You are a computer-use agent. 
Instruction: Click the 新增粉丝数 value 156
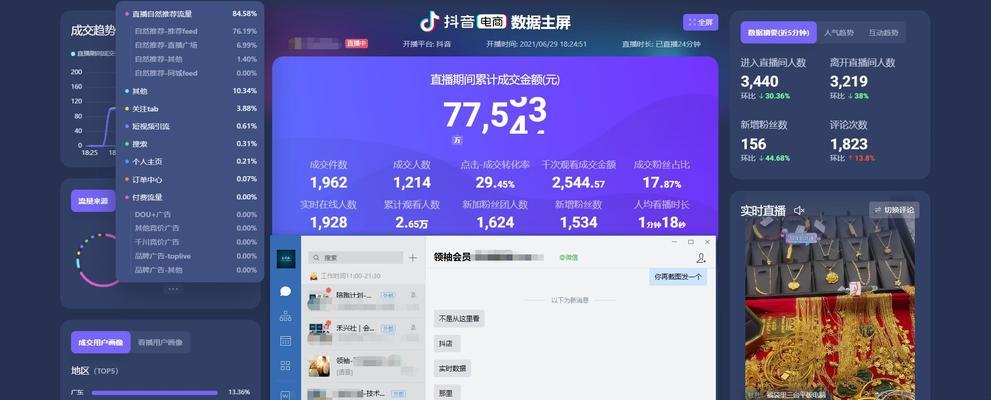coord(753,144)
